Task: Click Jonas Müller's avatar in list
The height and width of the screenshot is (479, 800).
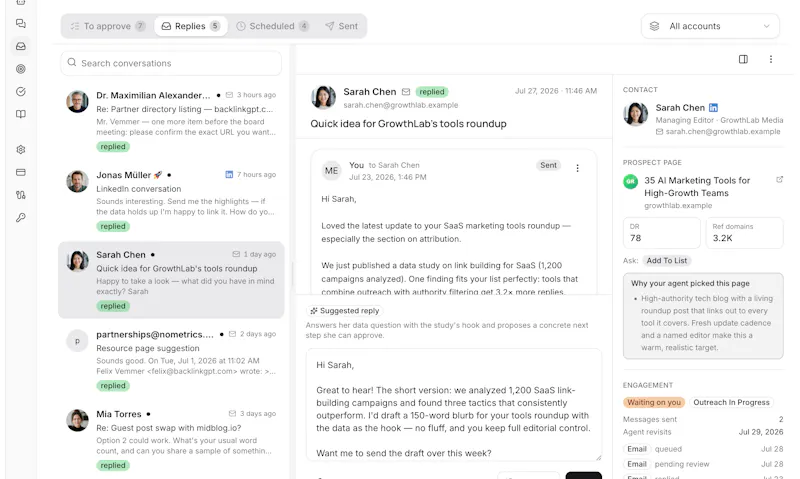Action: [x=78, y=182]
